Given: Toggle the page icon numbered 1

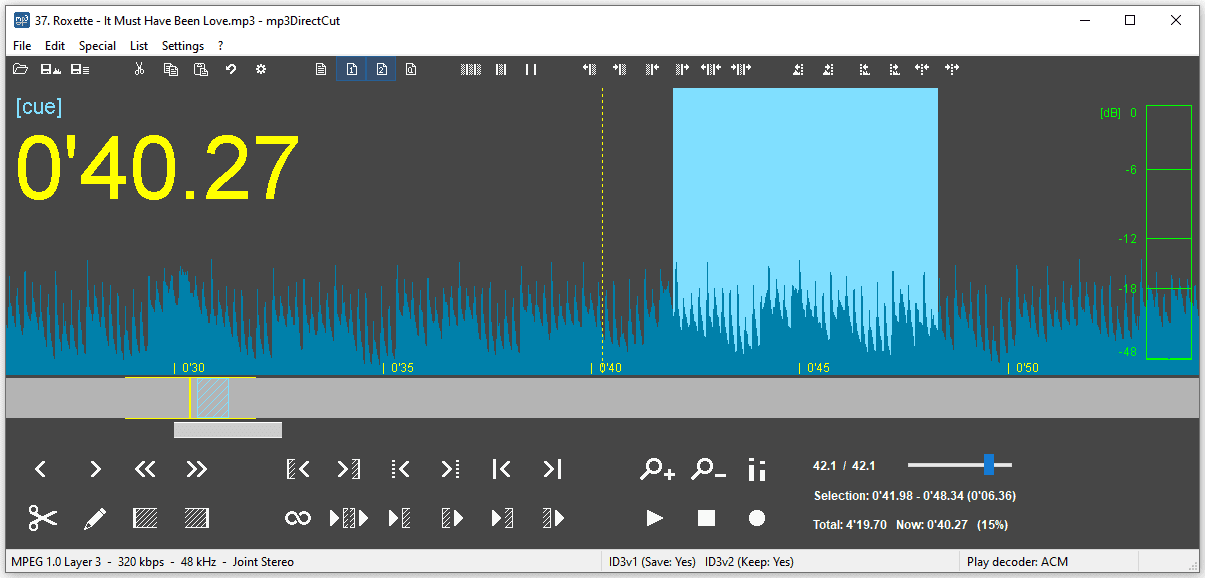Looking at the screenshot, I should (351, 69).
